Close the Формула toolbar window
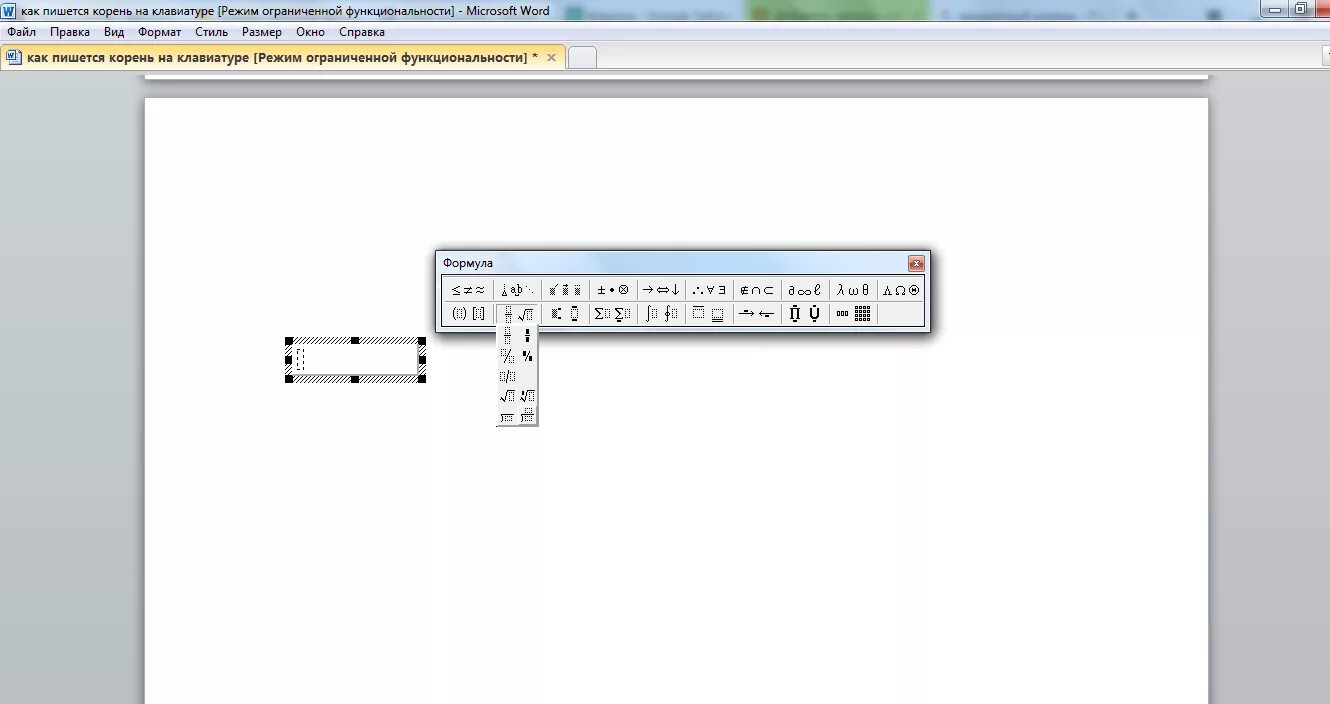Viewport: 1330px width, 704px height. 916,263
